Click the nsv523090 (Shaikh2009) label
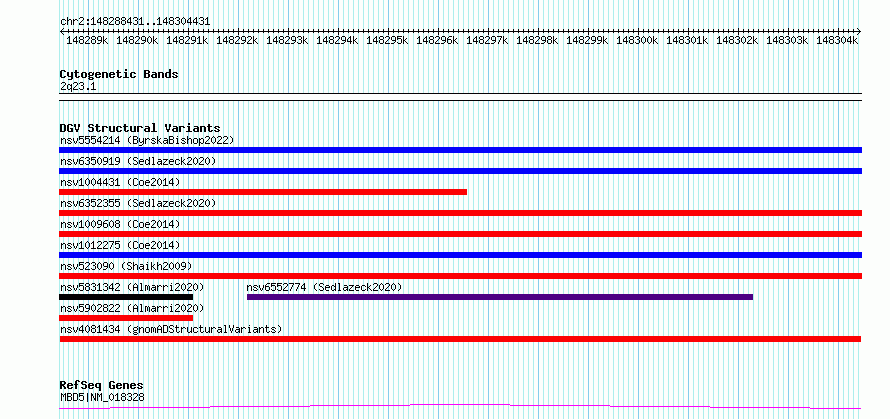Image resolution: width=890 pixels, height=419 pixels. 126,266
